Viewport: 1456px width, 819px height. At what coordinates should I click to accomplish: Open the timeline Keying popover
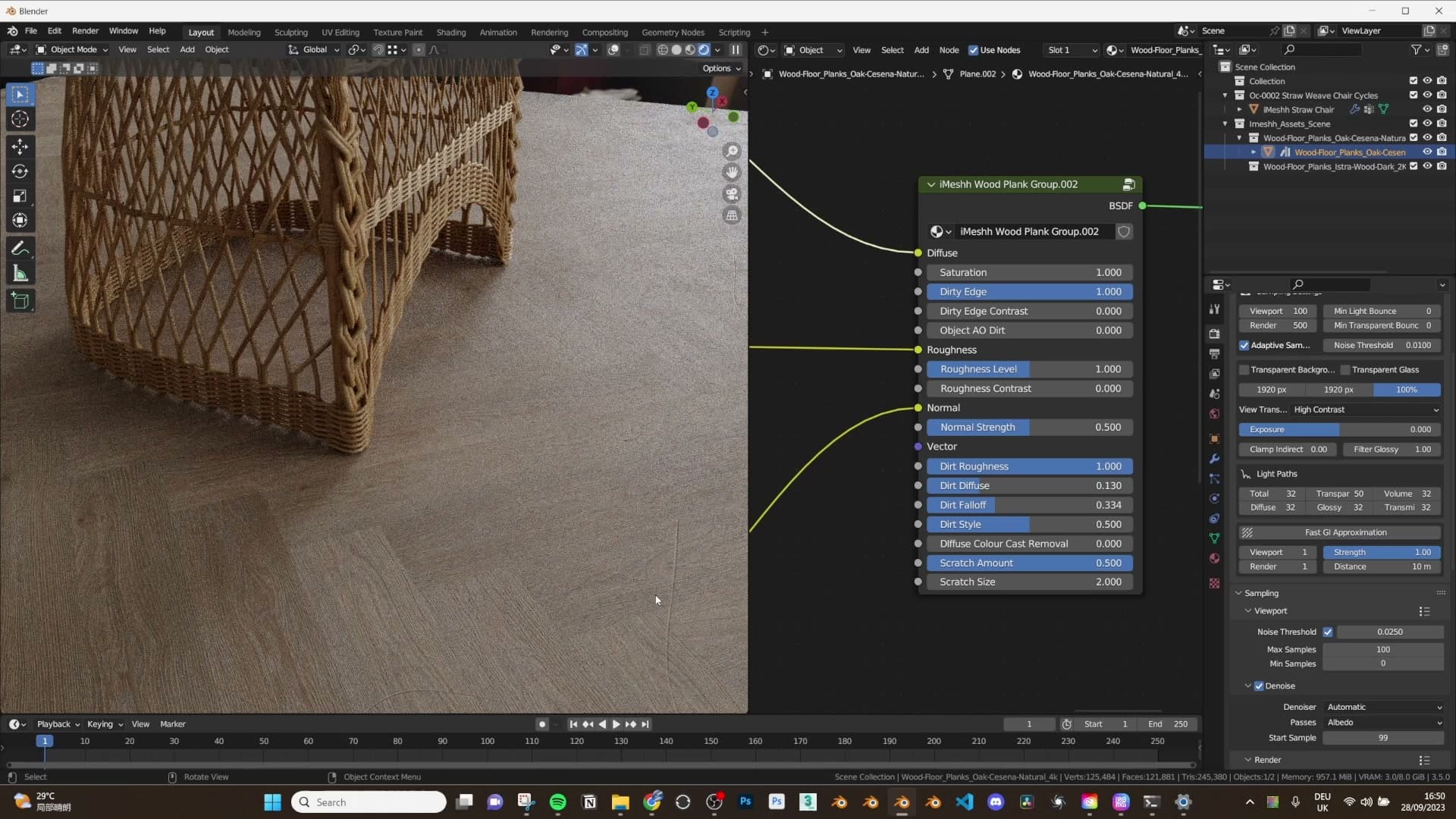[105, 724]
